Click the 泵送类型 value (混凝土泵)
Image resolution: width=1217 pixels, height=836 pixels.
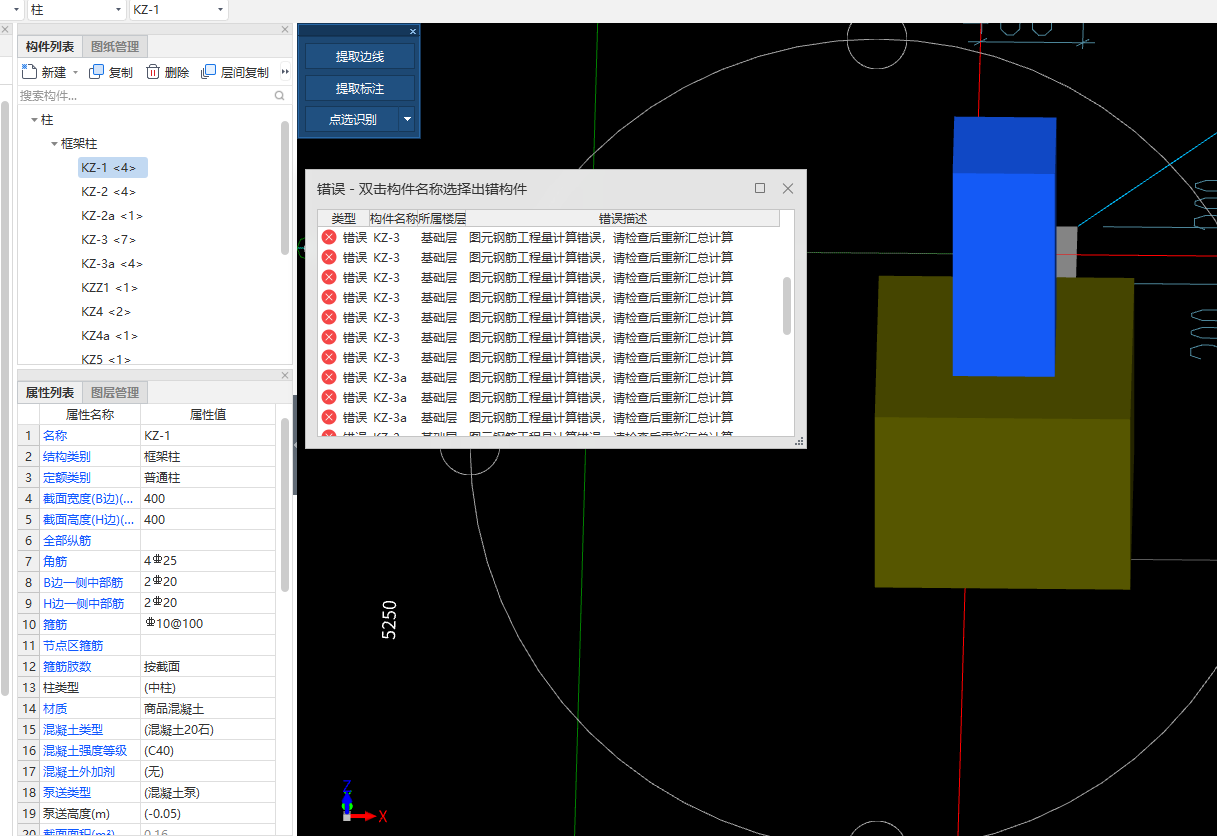(x=208, y=793)
